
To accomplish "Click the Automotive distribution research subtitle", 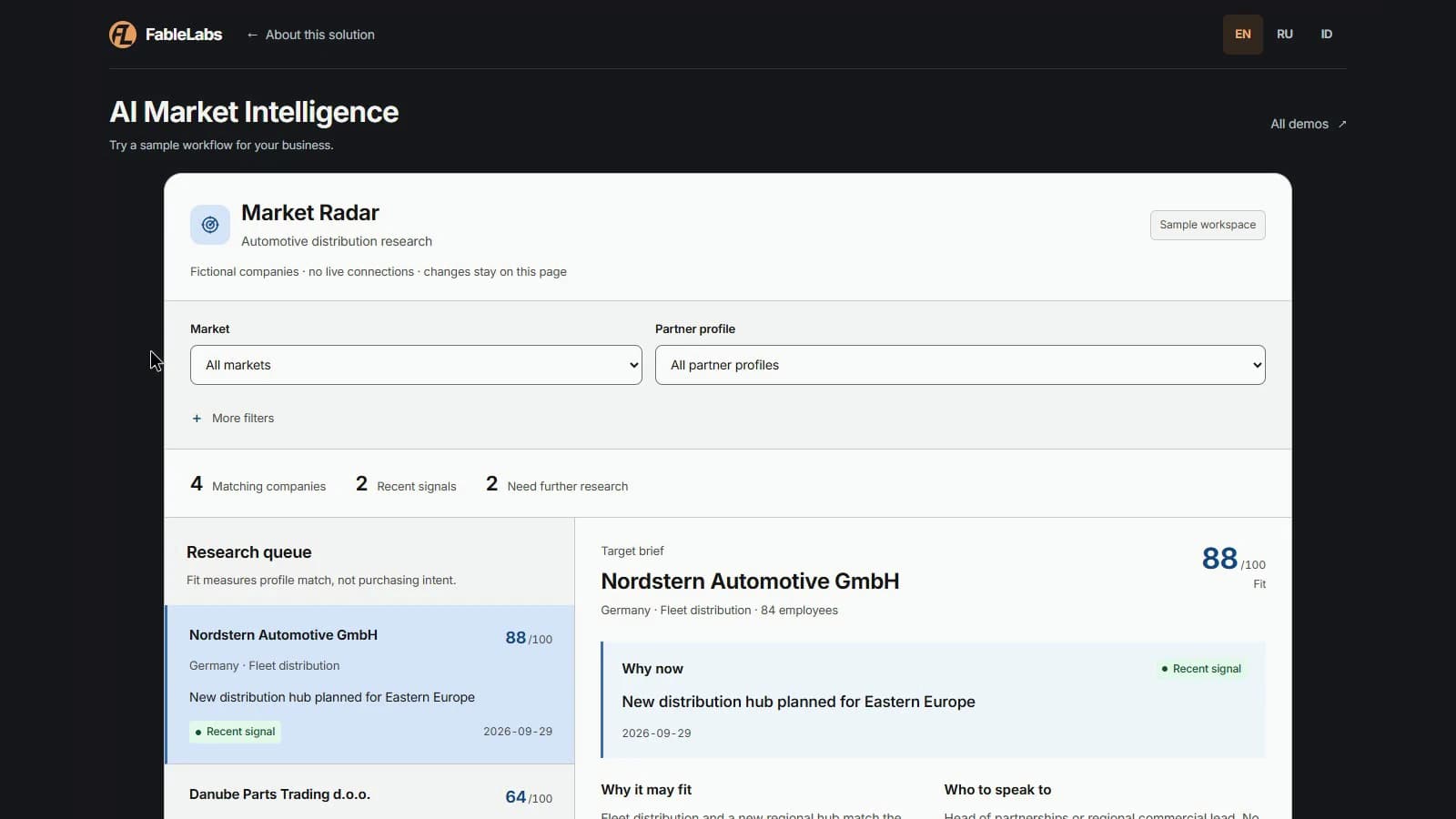I will click(x=337, y=241).
